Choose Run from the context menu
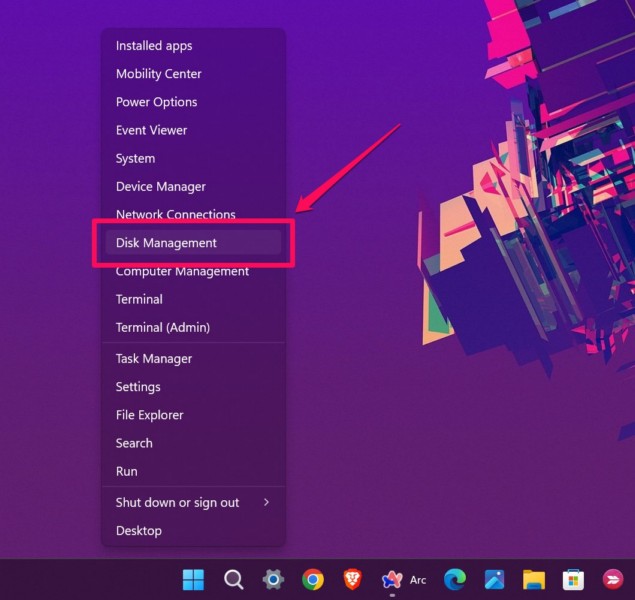The width and height of the screenshot is (635, 600). click(x=127, y=472)
